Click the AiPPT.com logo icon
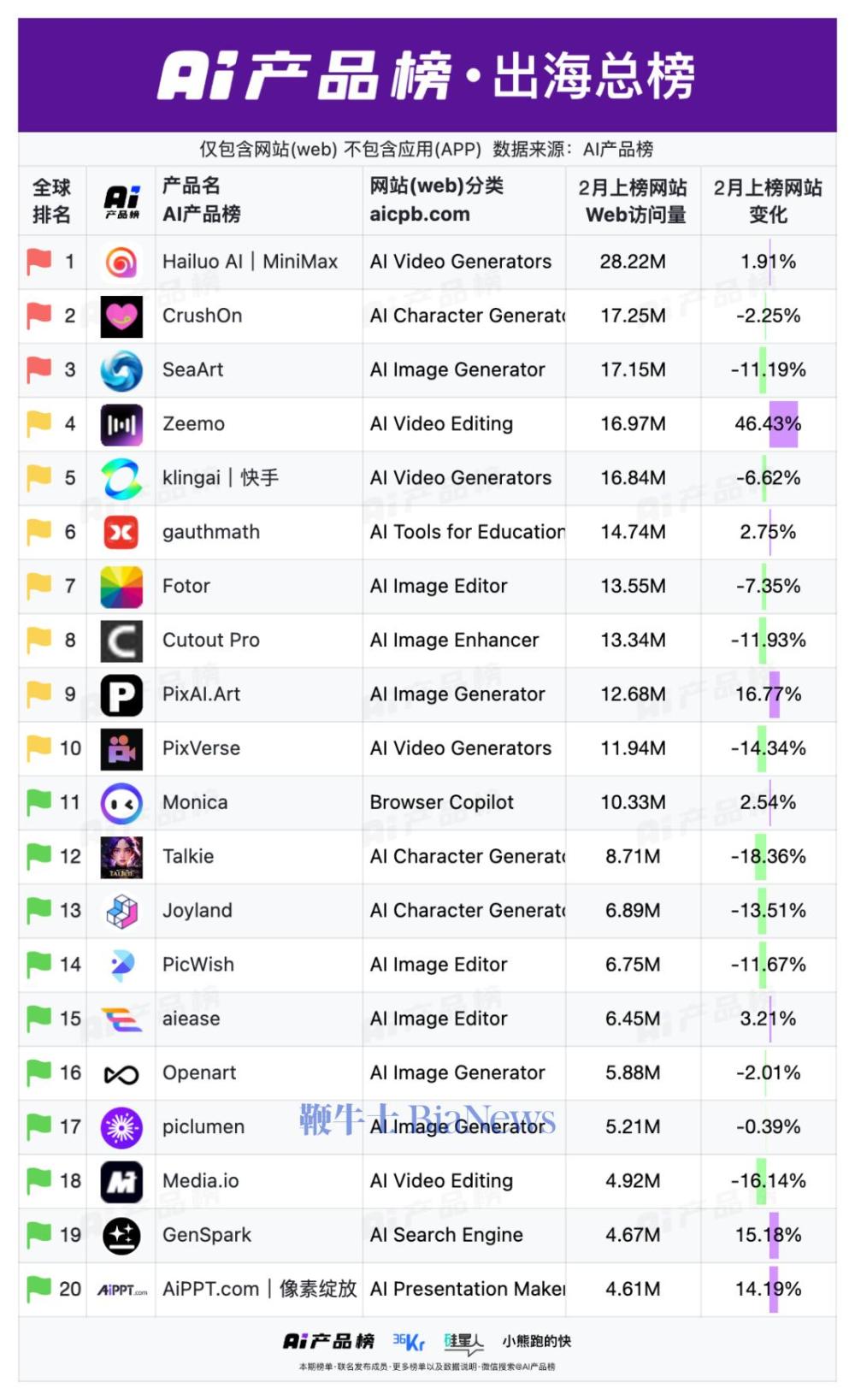This screenshot has width=855, height=1400. click(121, 1291)
